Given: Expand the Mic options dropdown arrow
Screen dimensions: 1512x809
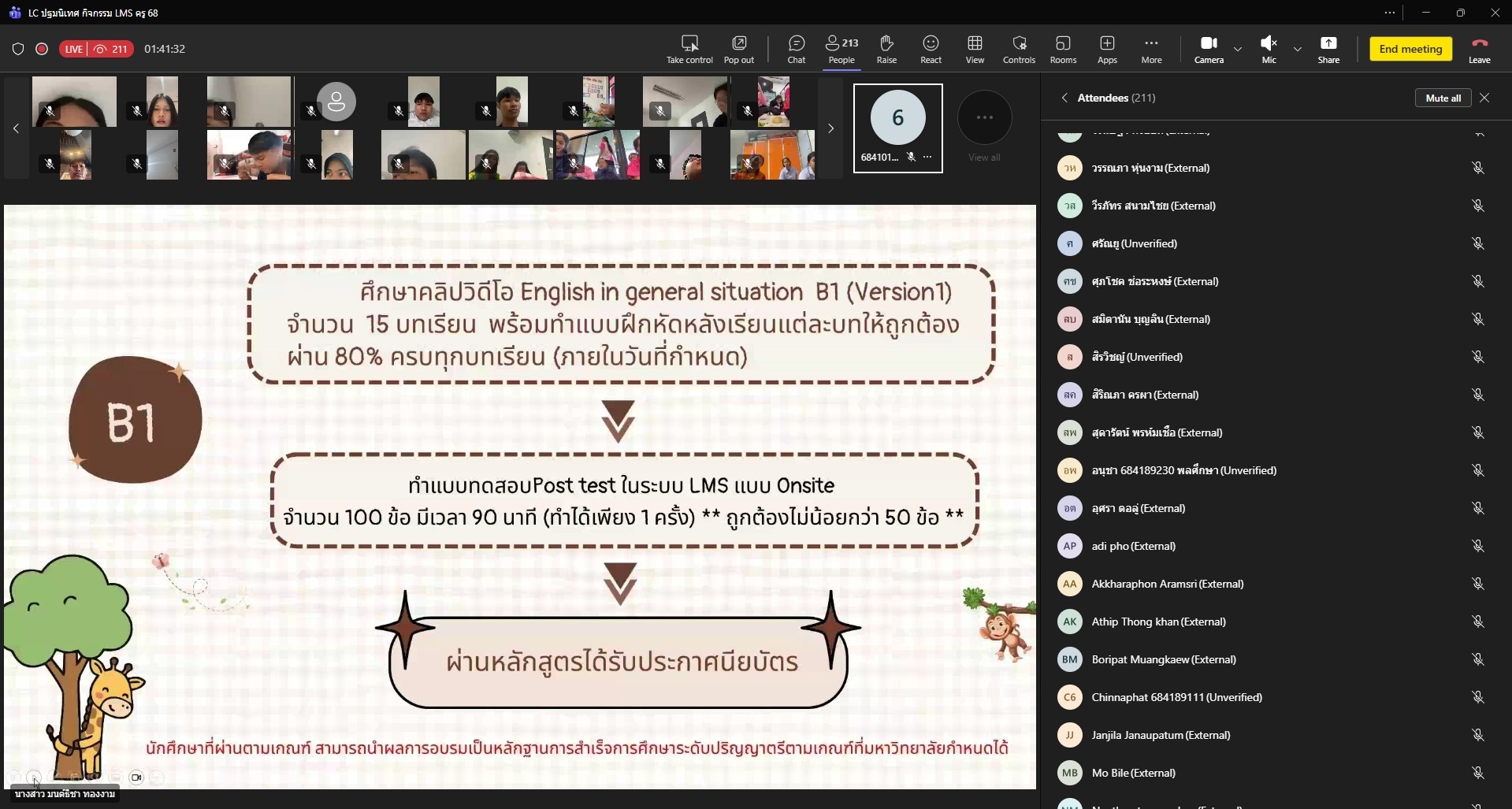Looking at the screenshot, I should point(1297,49).
